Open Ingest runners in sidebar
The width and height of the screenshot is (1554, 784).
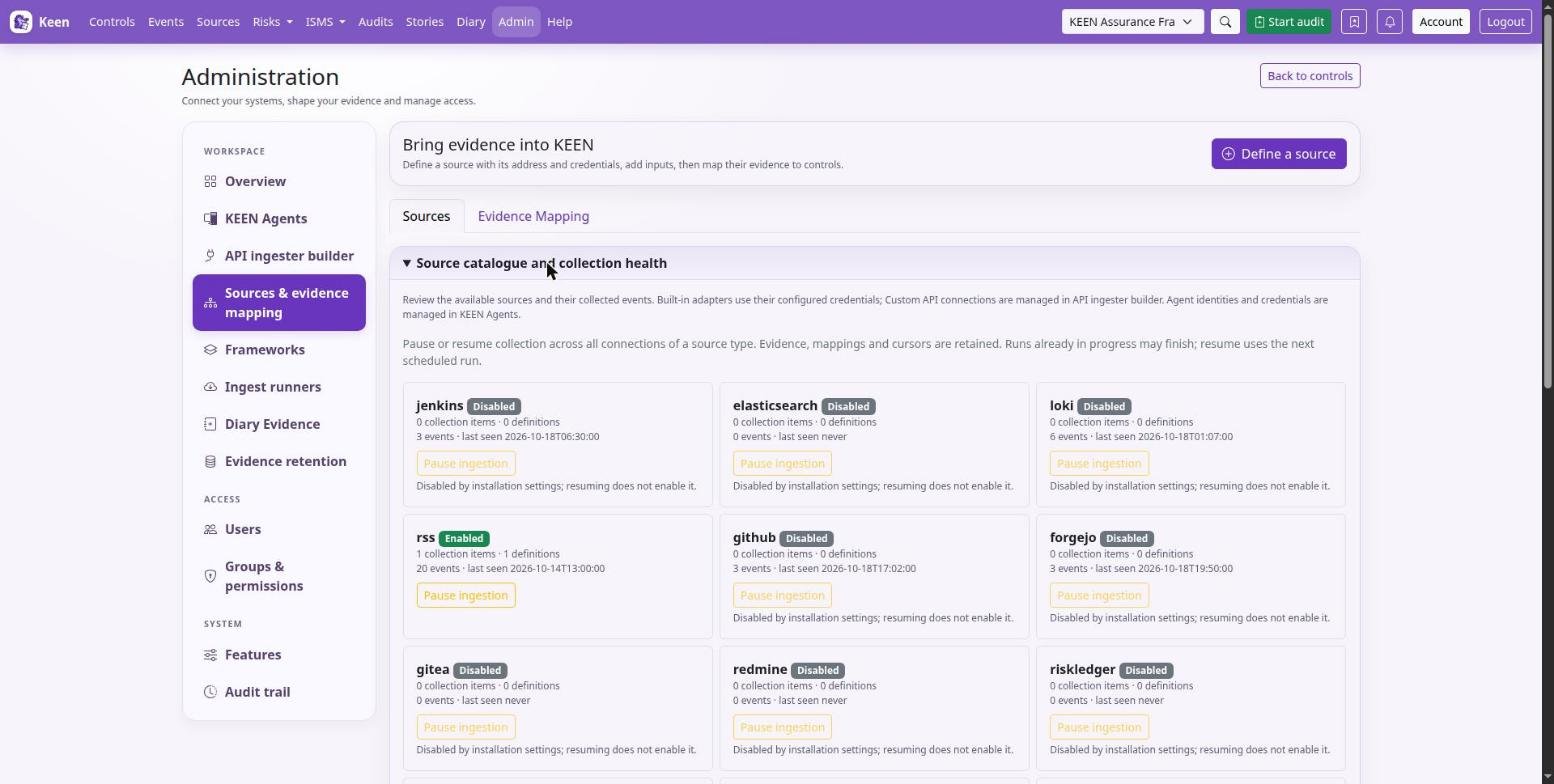point(279,387)
